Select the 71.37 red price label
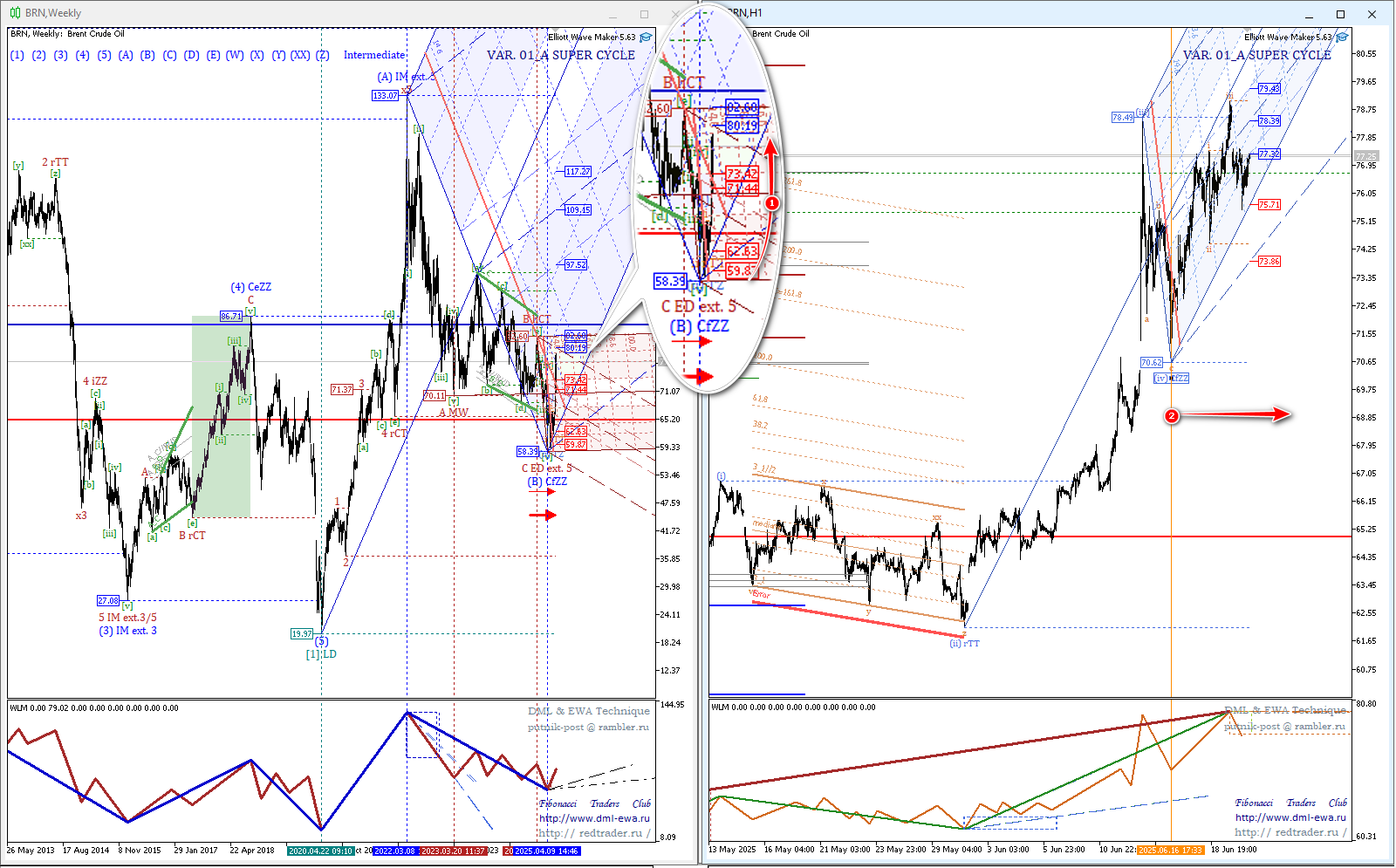This screenshot has width=1396, height=868. point(342,390)
